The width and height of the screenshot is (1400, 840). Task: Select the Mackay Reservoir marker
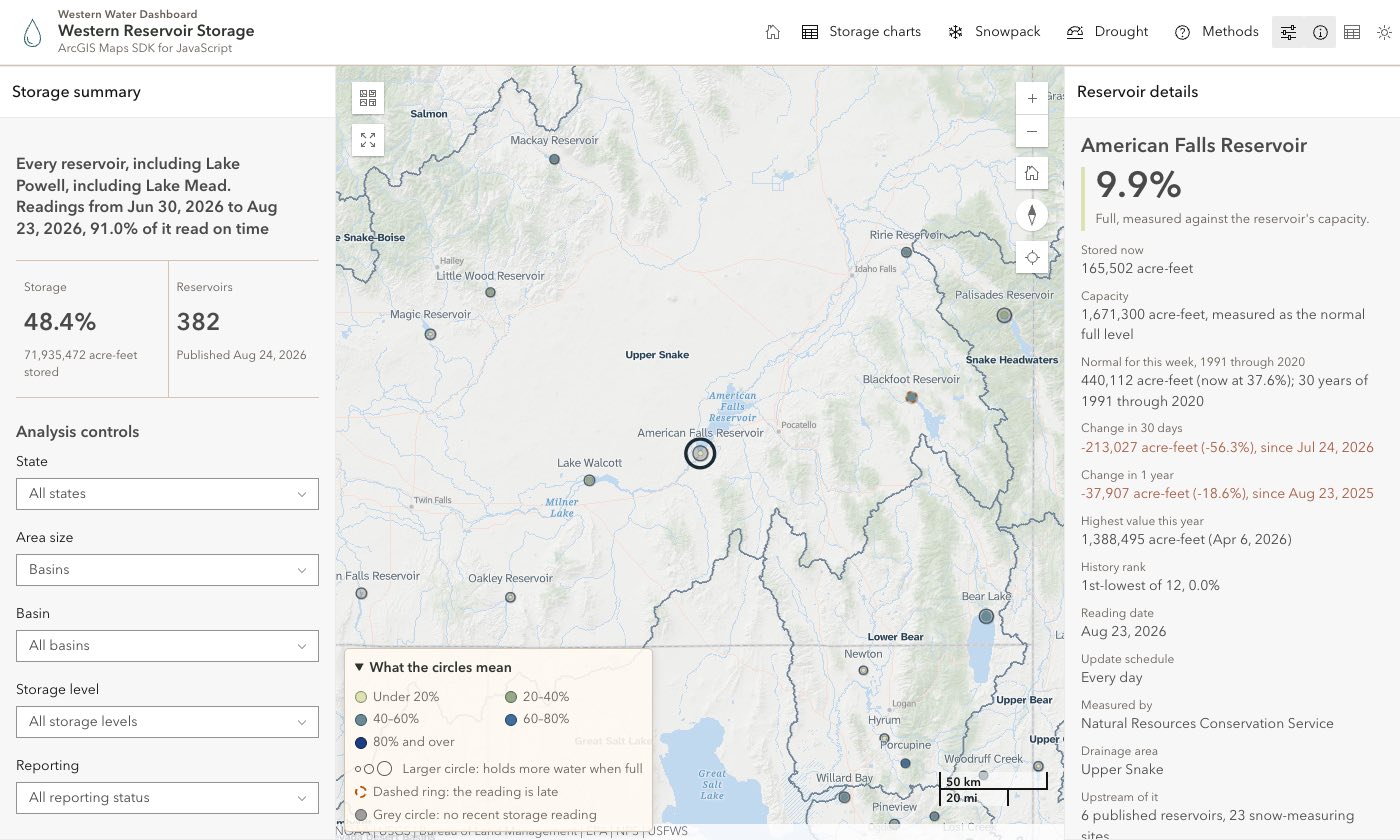(554, 159)
